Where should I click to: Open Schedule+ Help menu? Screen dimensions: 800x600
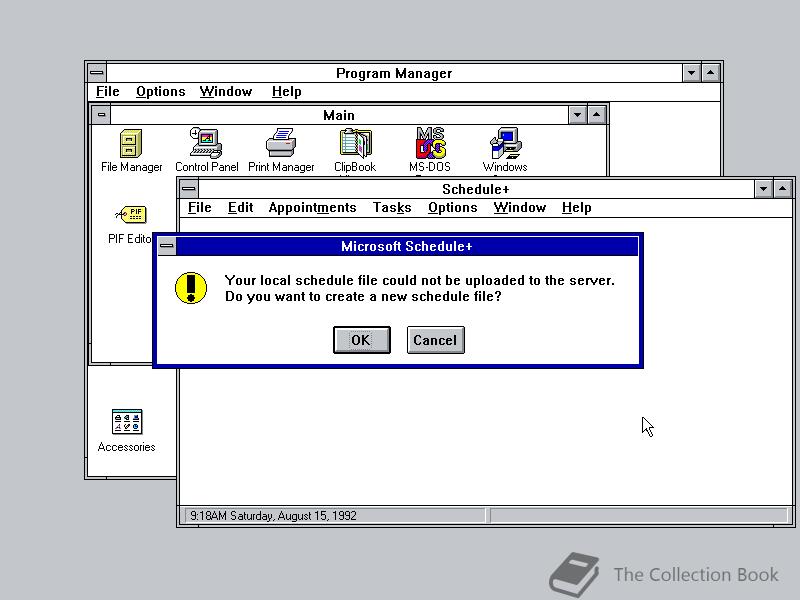(x=577, y=208)
